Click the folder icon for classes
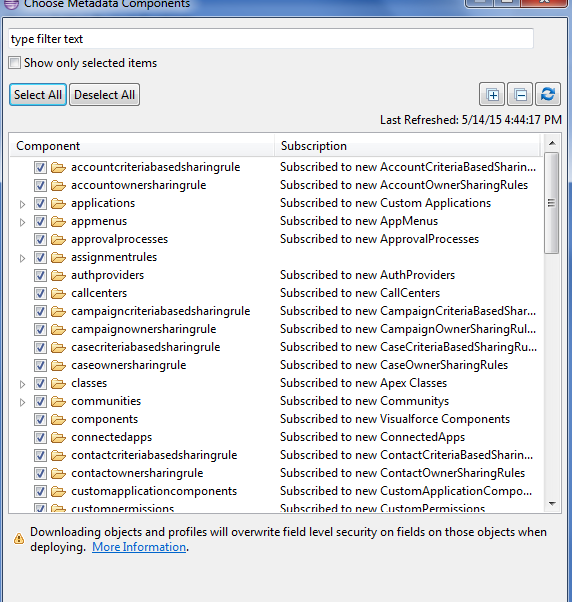Image resolution: width=572 pixels, height=602 pixels. pos(58,383)
